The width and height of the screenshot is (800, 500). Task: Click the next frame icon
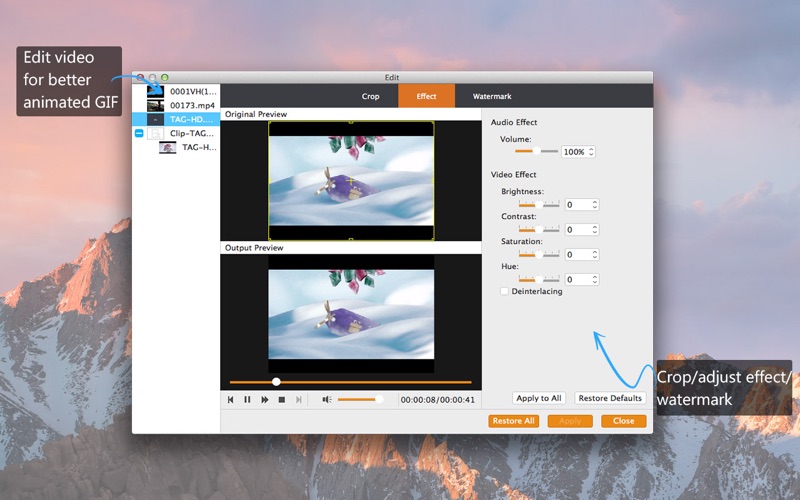(300, 399)
